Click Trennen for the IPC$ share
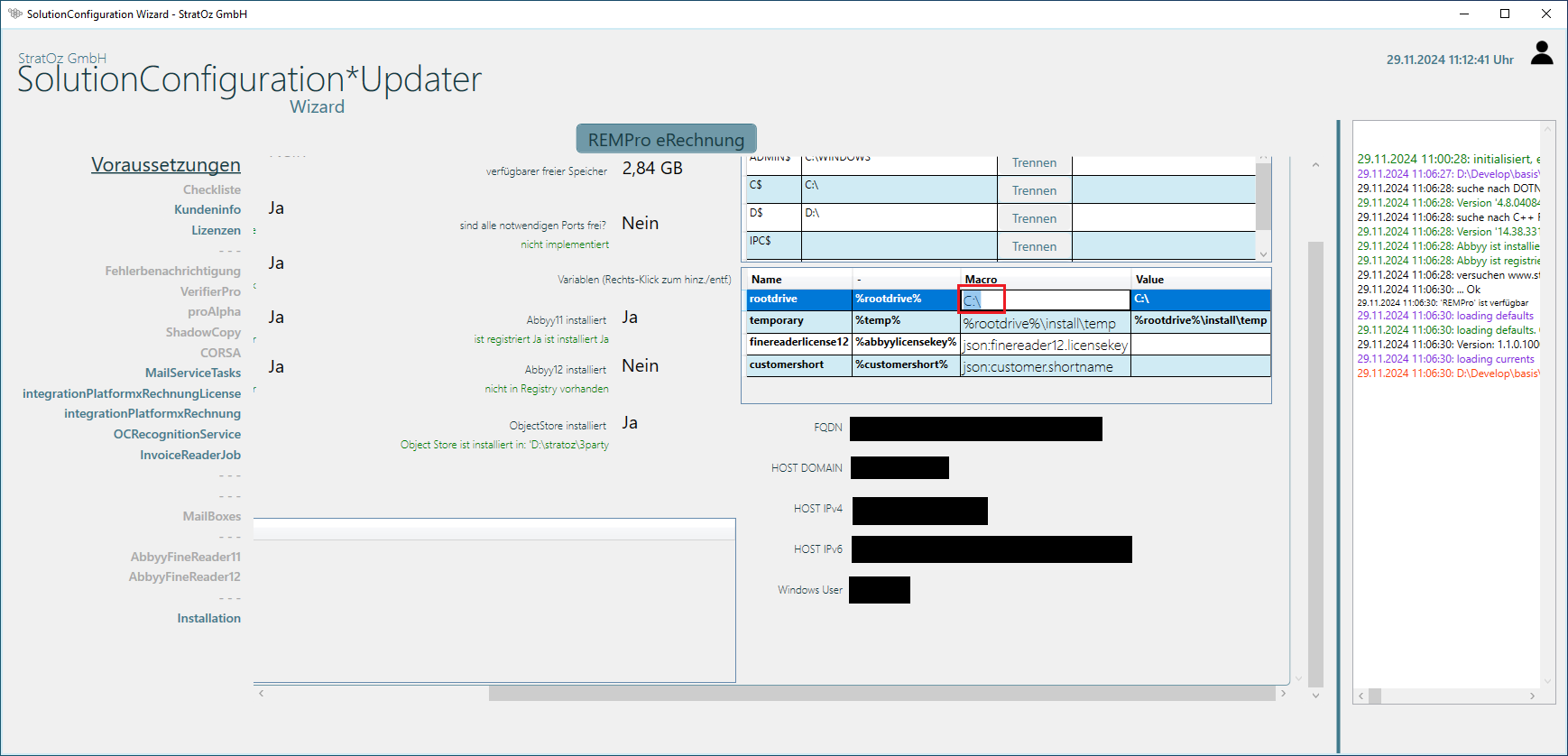1568x756 pixels. click(1034, 246)
